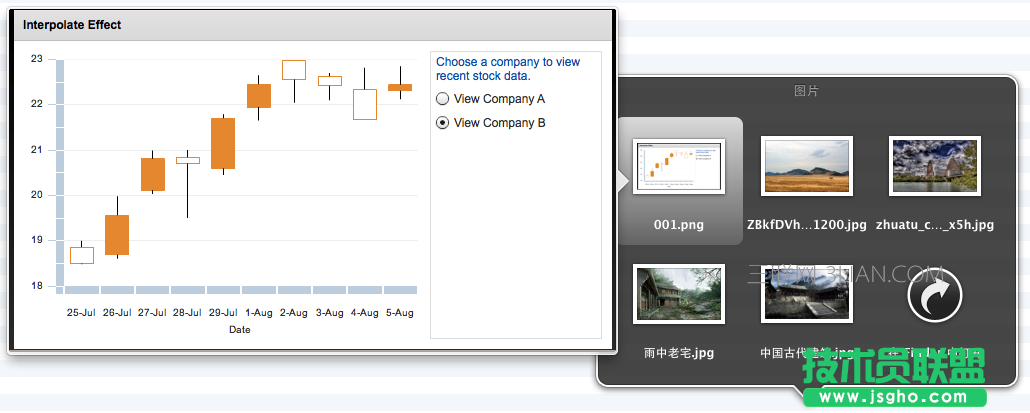Click the Open in Finder arrow icon

point(934,296)
